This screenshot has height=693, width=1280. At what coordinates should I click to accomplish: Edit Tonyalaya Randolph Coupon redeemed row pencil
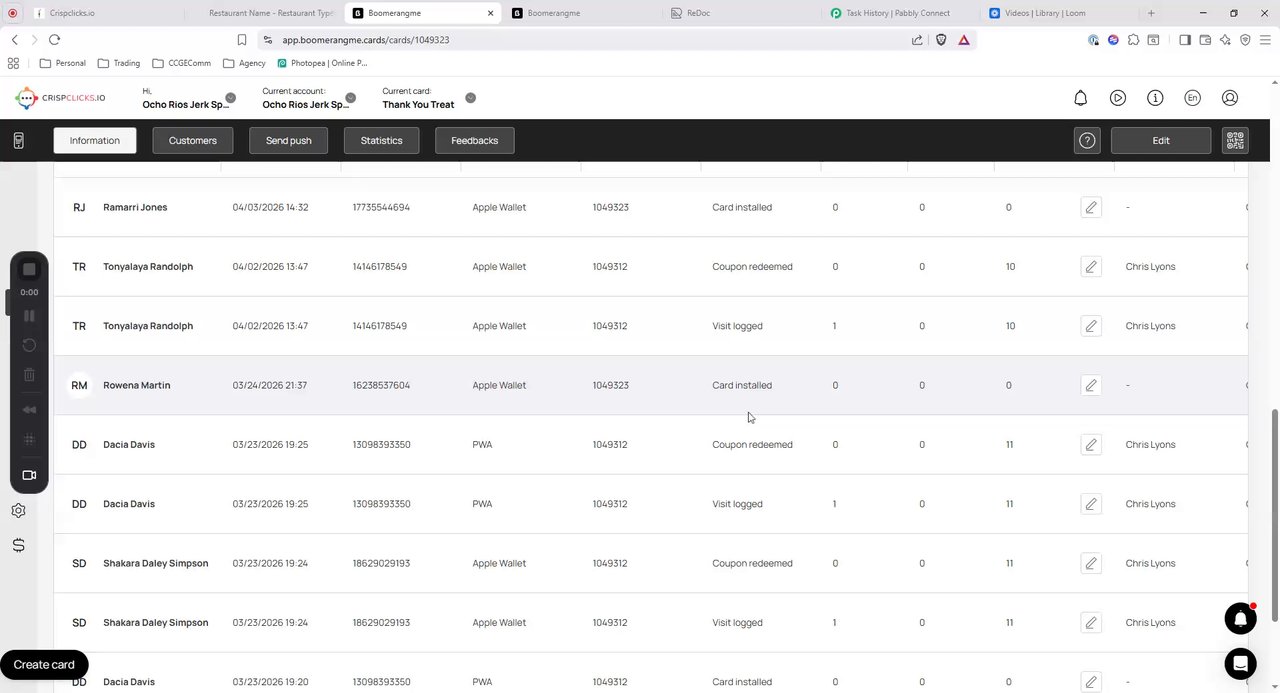pos(1091,267)
